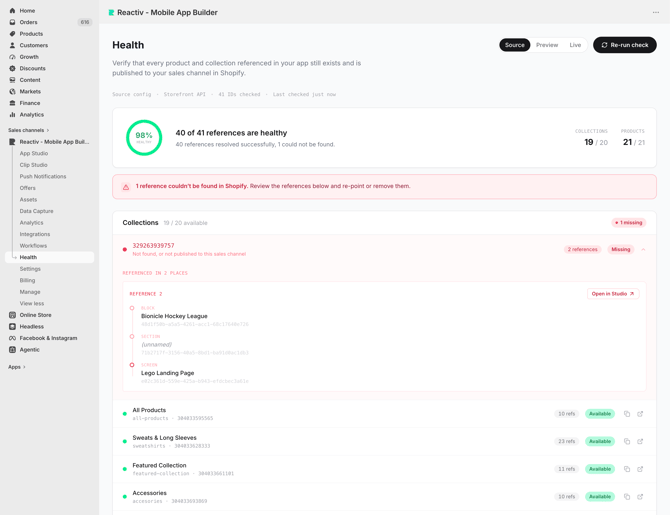Click the Lego Landing Page screen
This screenshot has width=670, height=515.
[x=168, y=373]
